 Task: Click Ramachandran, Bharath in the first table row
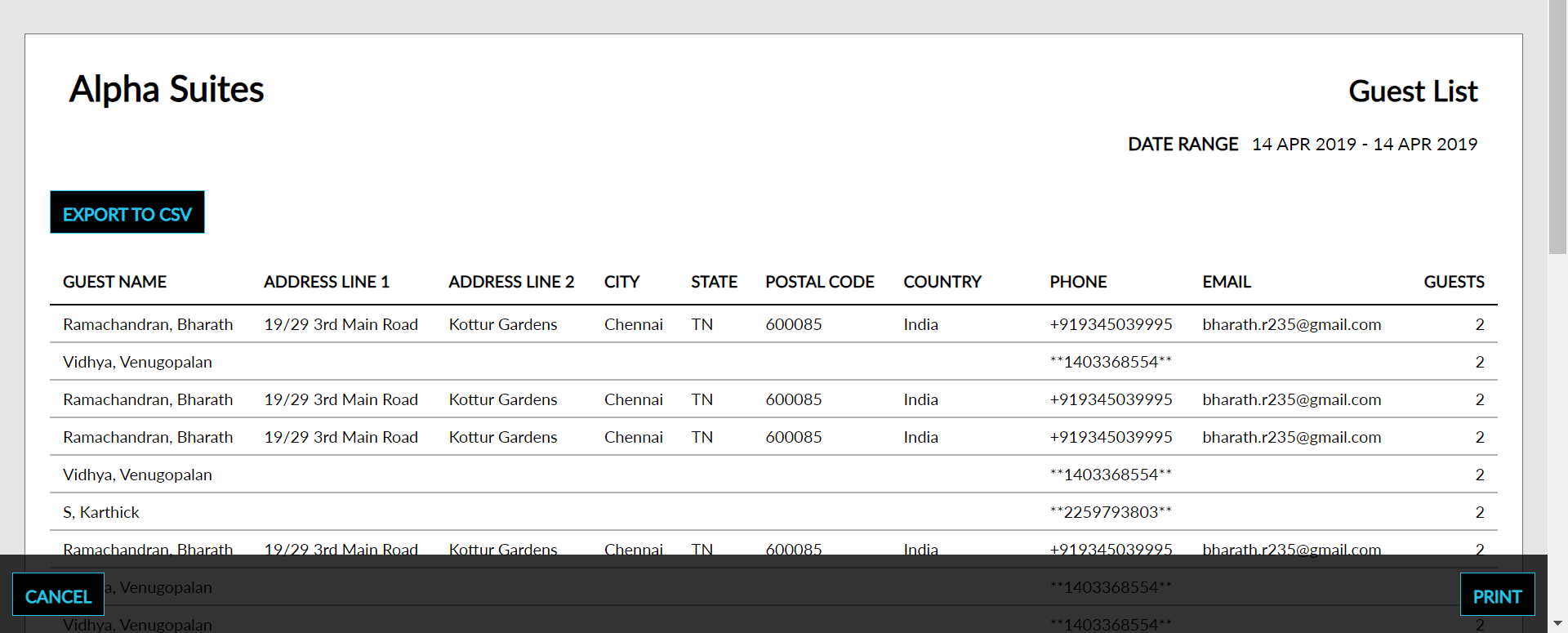coord(148,324)
